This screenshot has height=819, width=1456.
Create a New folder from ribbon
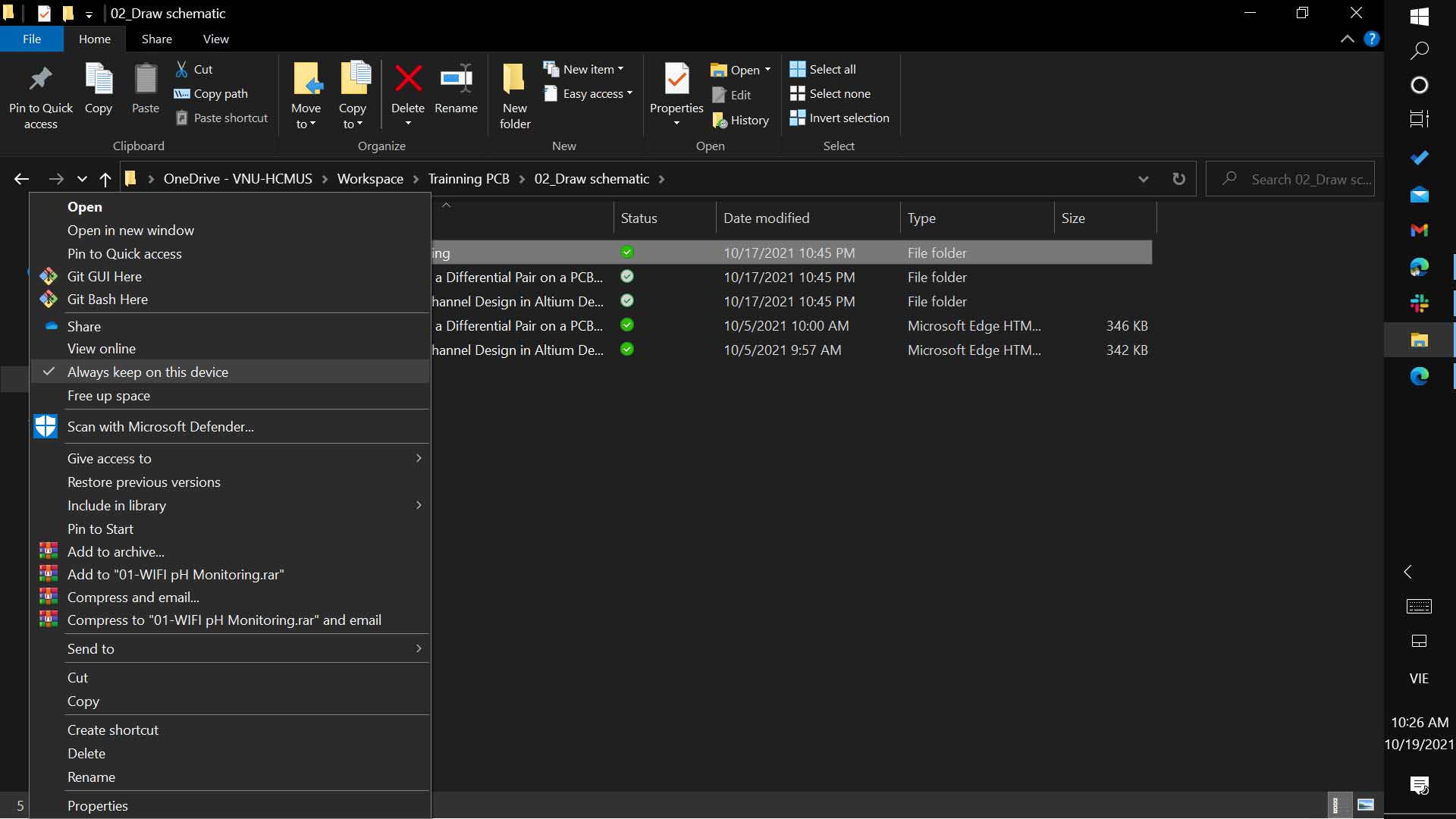514,94
